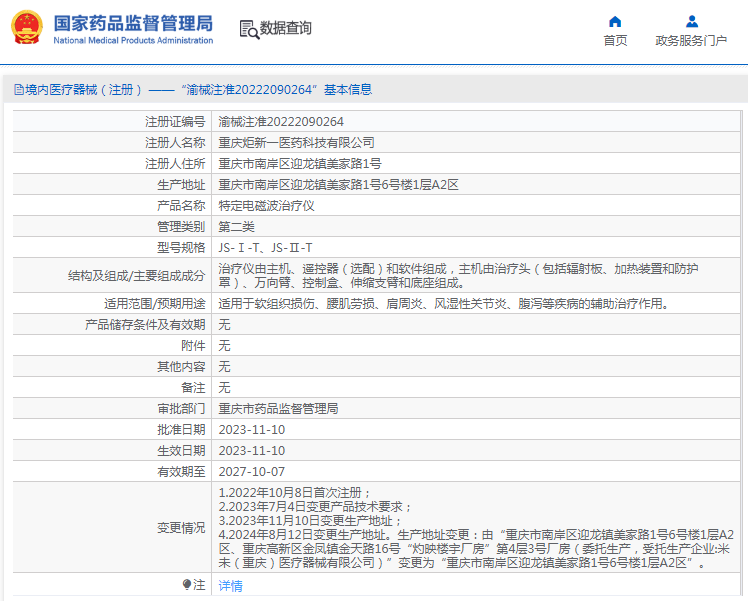Viewport: 748px width, 601px height.
Task: Click the 审批部门 label
Action: (181, 409)
